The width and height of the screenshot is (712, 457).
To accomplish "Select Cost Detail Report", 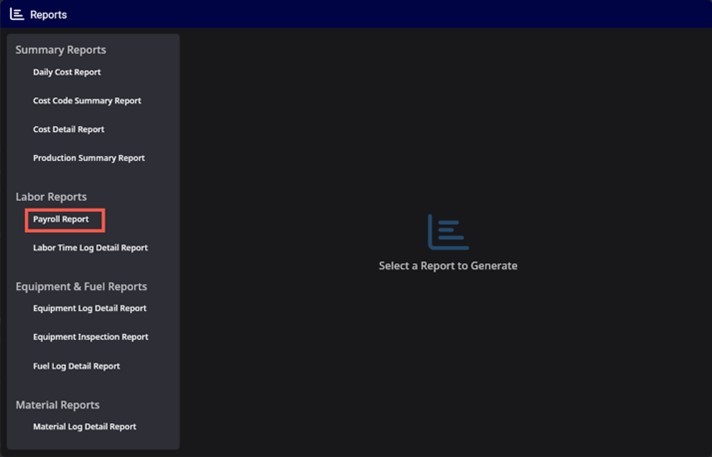I will (69, 129).
